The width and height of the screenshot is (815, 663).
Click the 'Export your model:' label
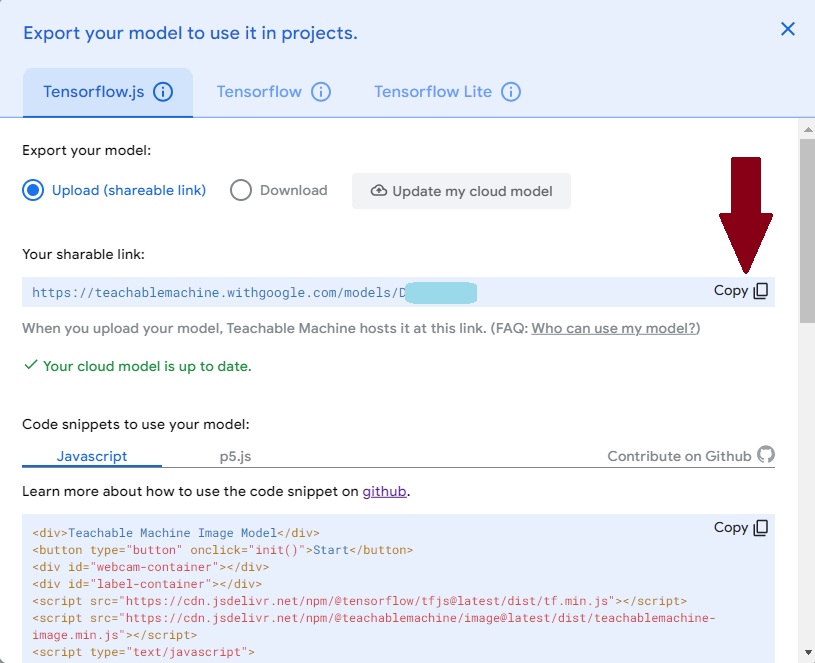pos(86,151)
